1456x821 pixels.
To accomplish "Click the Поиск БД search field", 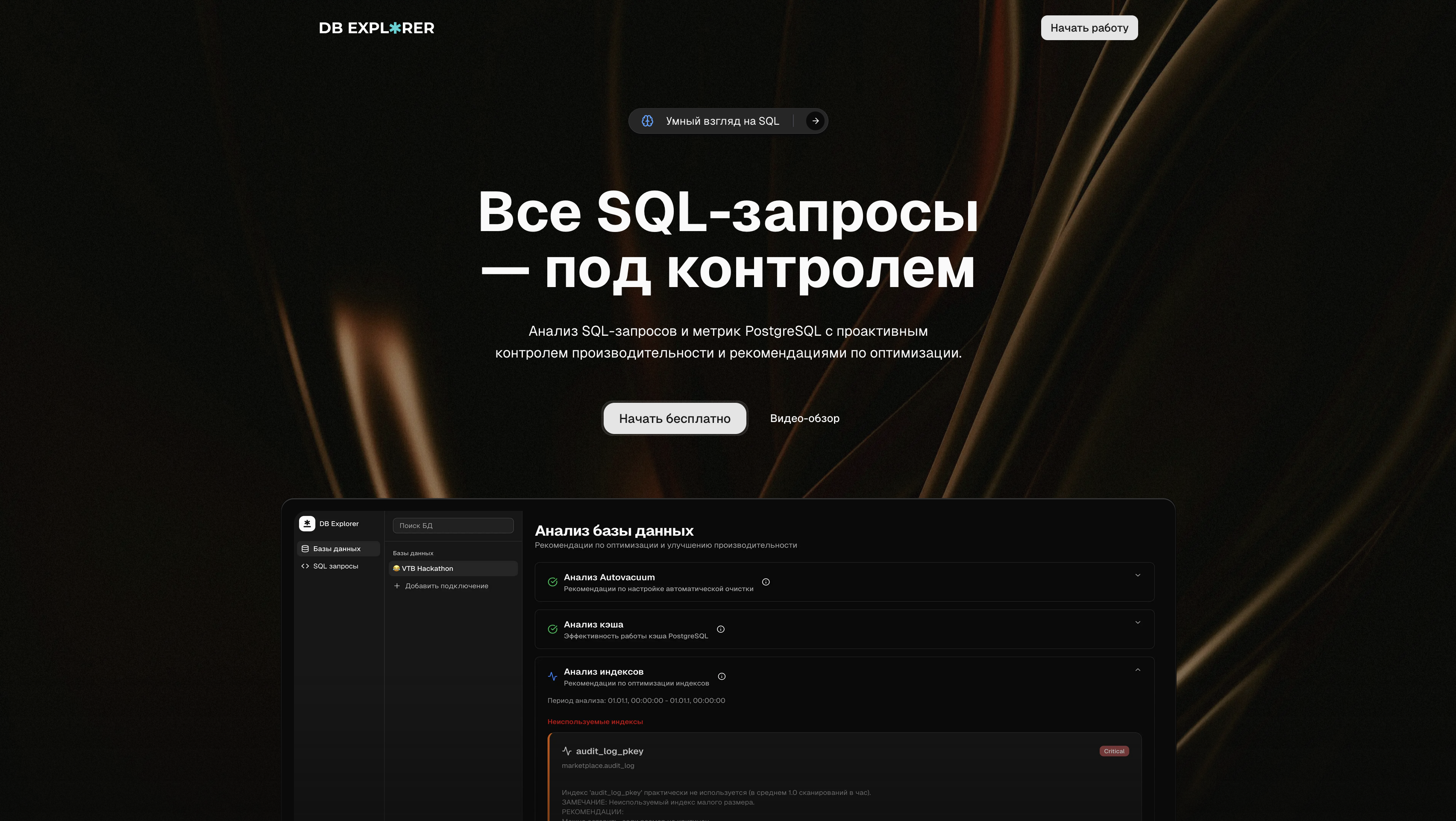I will click(x=453, y=525).
